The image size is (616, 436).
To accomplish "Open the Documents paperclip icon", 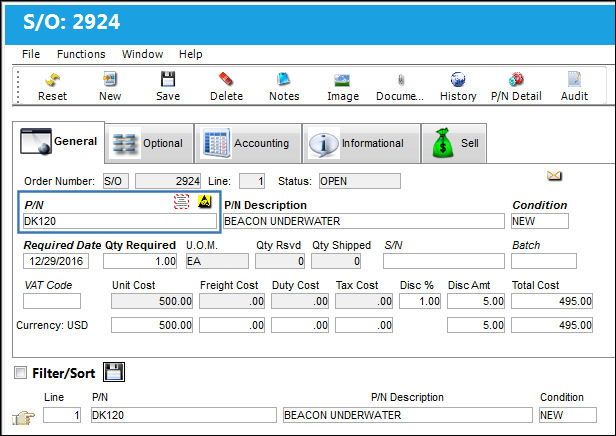I will click(401, 80).
